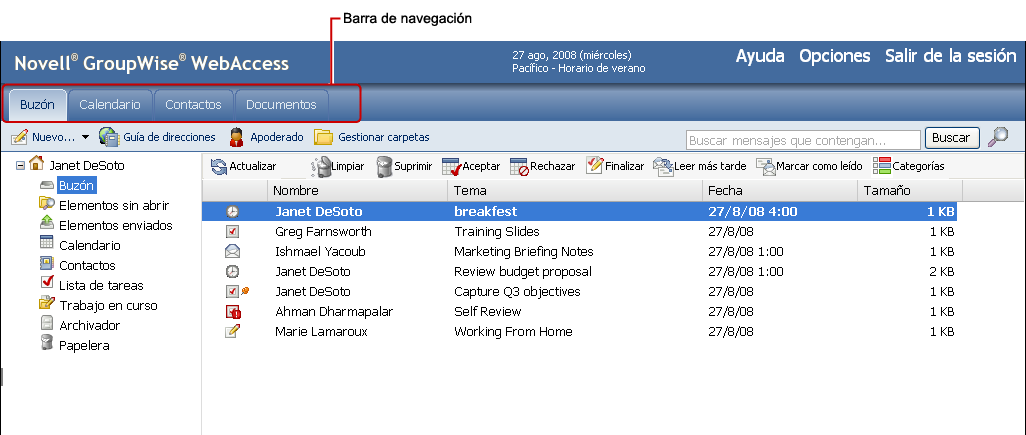Open Lista de tareas folder
The width and height of the screenshot is (1026, 435).
click(101, 286)
